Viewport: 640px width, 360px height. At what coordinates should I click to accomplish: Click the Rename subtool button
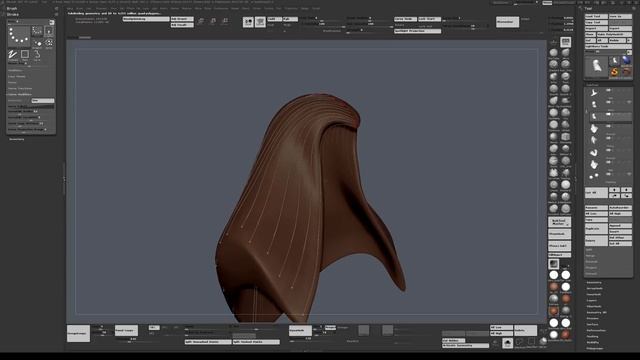pos(596,208)
